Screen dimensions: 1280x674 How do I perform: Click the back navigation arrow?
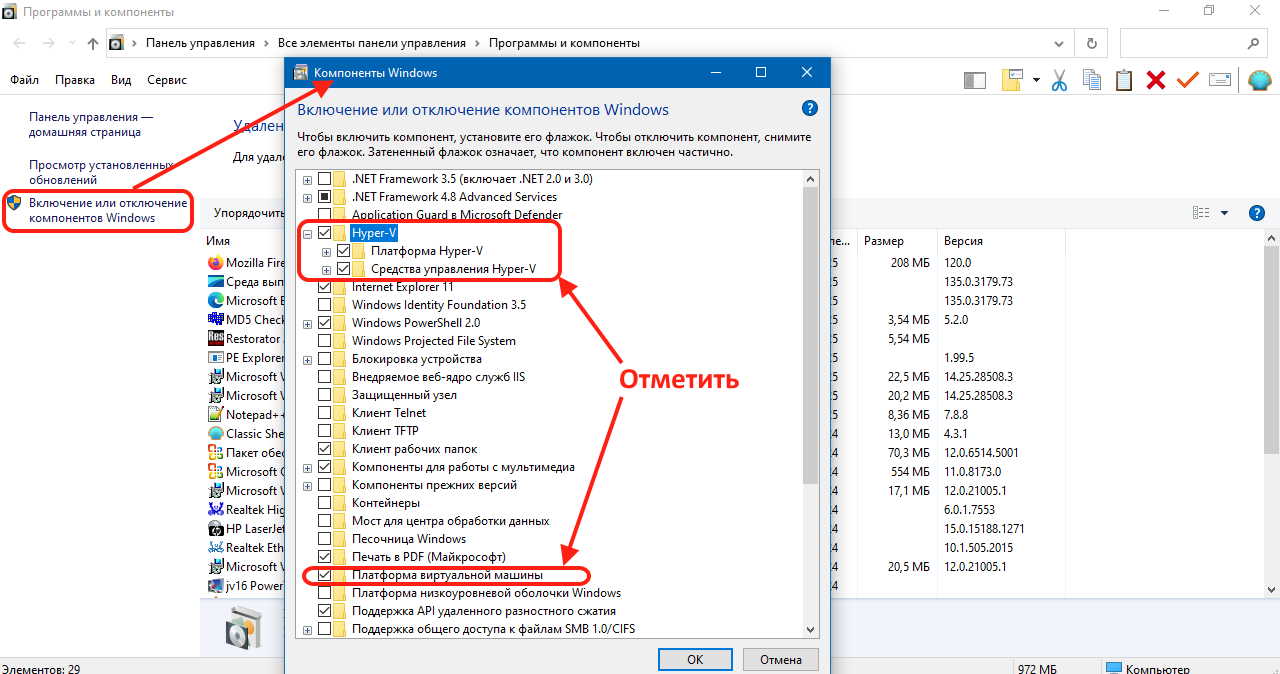(20, 43)
